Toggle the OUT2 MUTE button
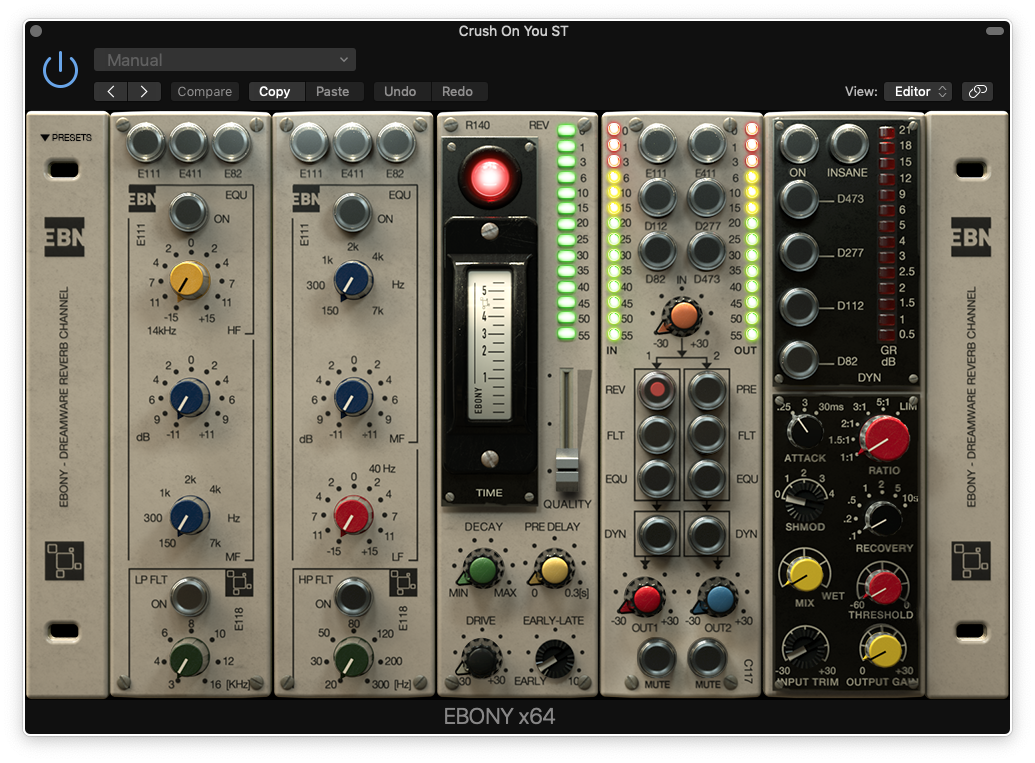Screen dimensions: 1035x763 click(707, 657)
